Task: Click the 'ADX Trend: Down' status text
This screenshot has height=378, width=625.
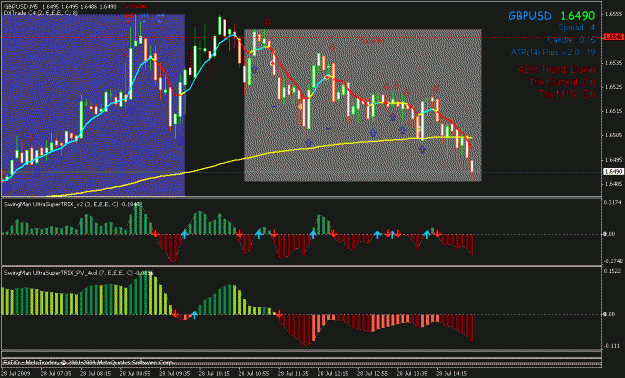Action: click(556, 69)
